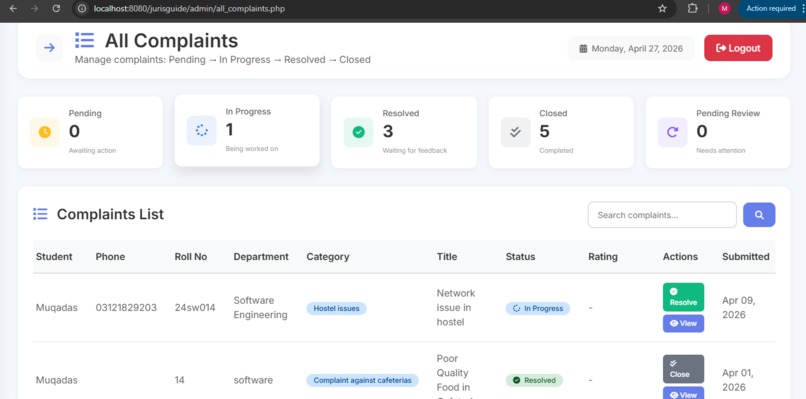Screen dimensions: 806x399
Task: Click roll number 24sw014
Action: pos(195,308)
